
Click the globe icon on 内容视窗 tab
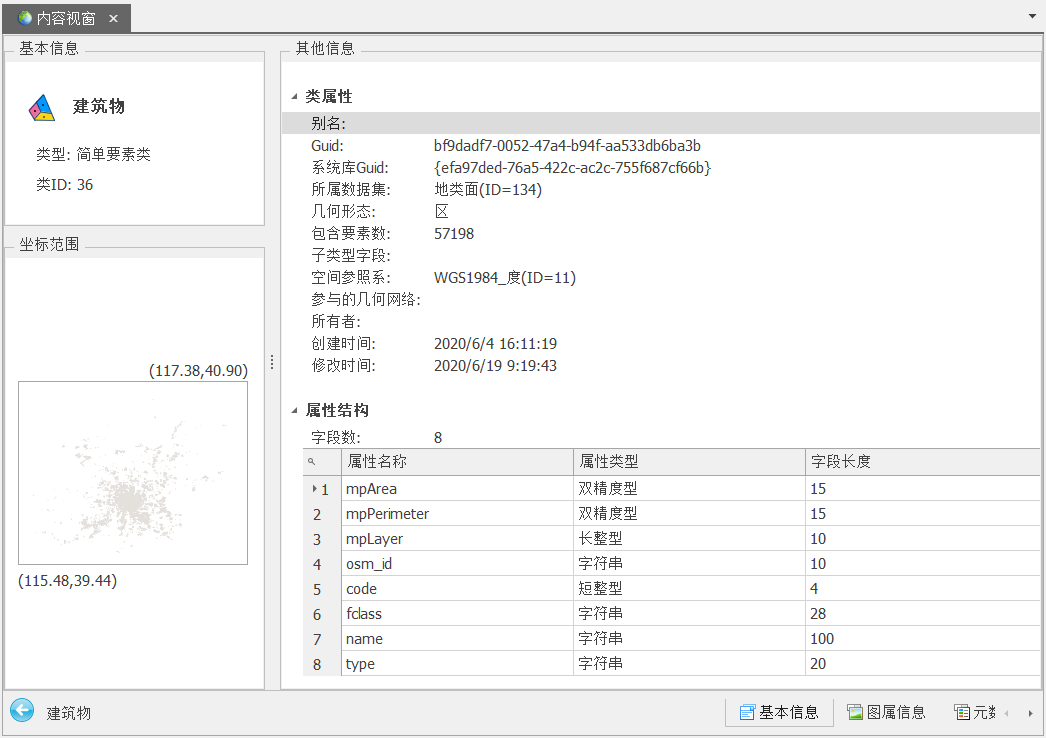(x=24, y=18)
